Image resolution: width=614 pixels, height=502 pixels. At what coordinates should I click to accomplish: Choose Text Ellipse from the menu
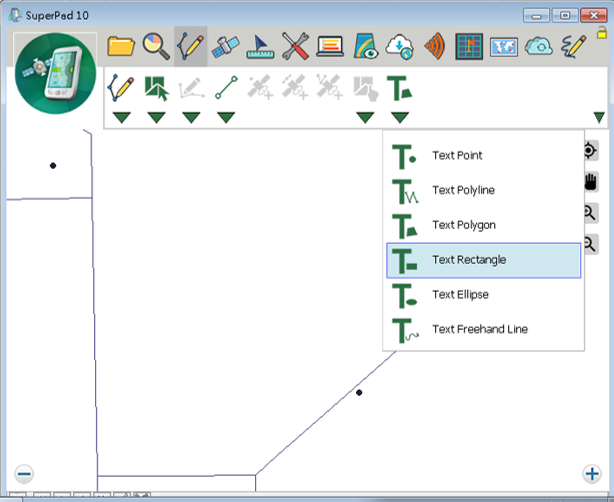pyautogui.click(x=484, y=295)
